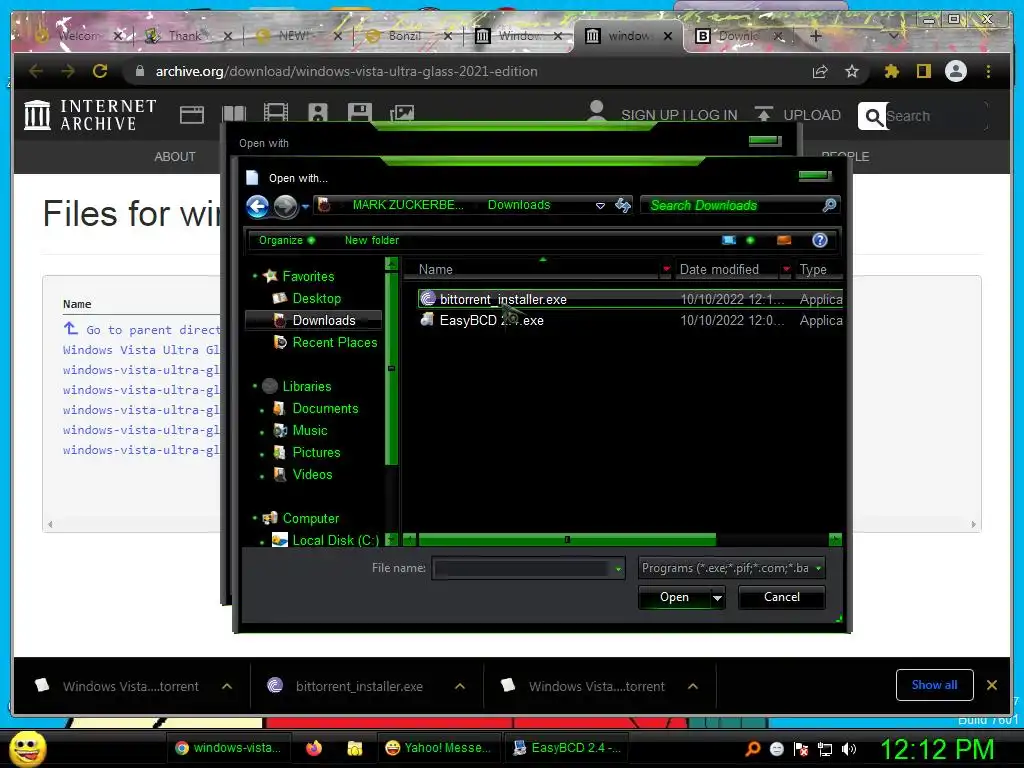This screenshot has width=1024, height=768.
Task: Open the Action Center flag tray icon
Action: point(801,749)
